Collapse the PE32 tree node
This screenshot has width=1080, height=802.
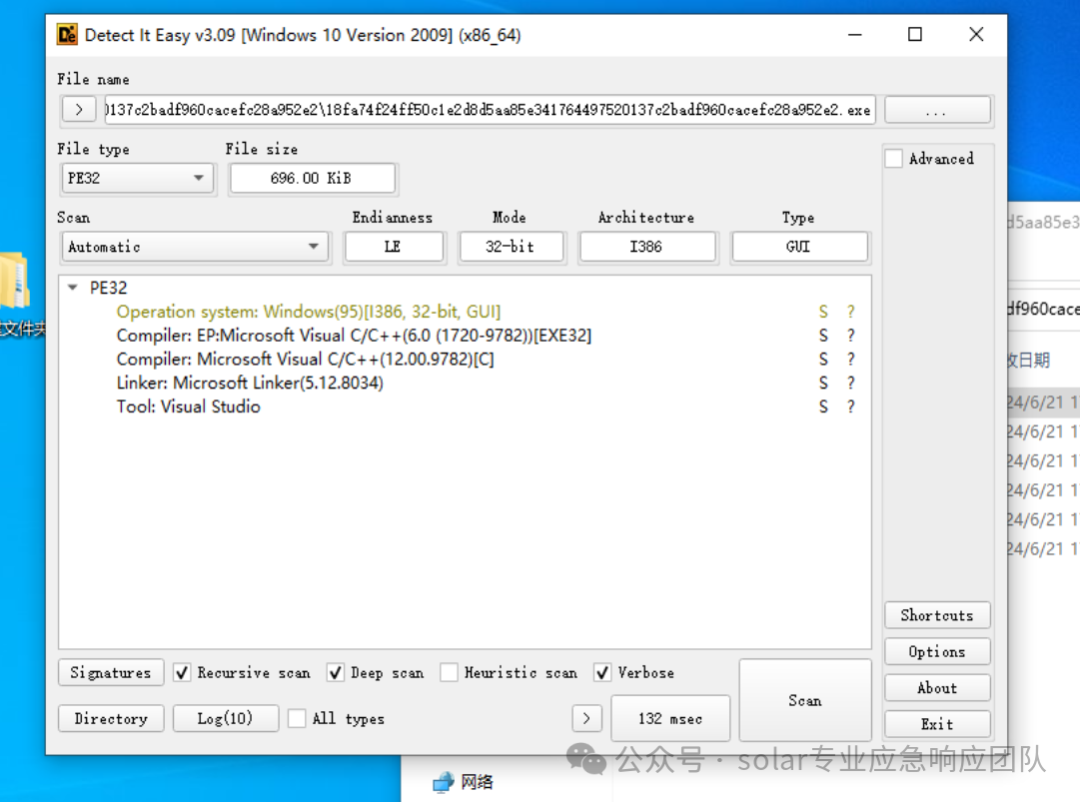(72, 287)
